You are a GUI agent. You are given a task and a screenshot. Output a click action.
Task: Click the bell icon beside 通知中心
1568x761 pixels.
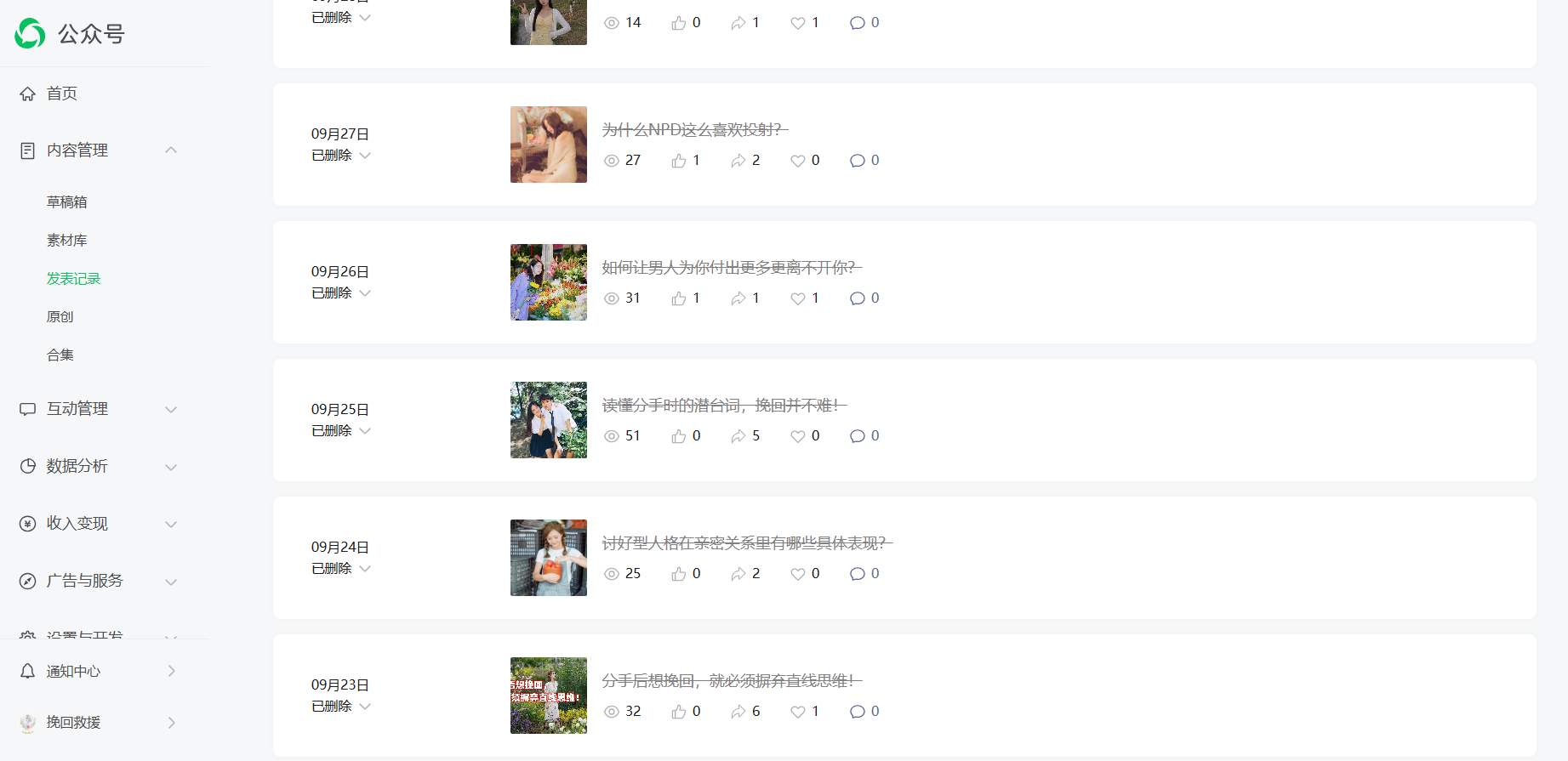(28, 671)
